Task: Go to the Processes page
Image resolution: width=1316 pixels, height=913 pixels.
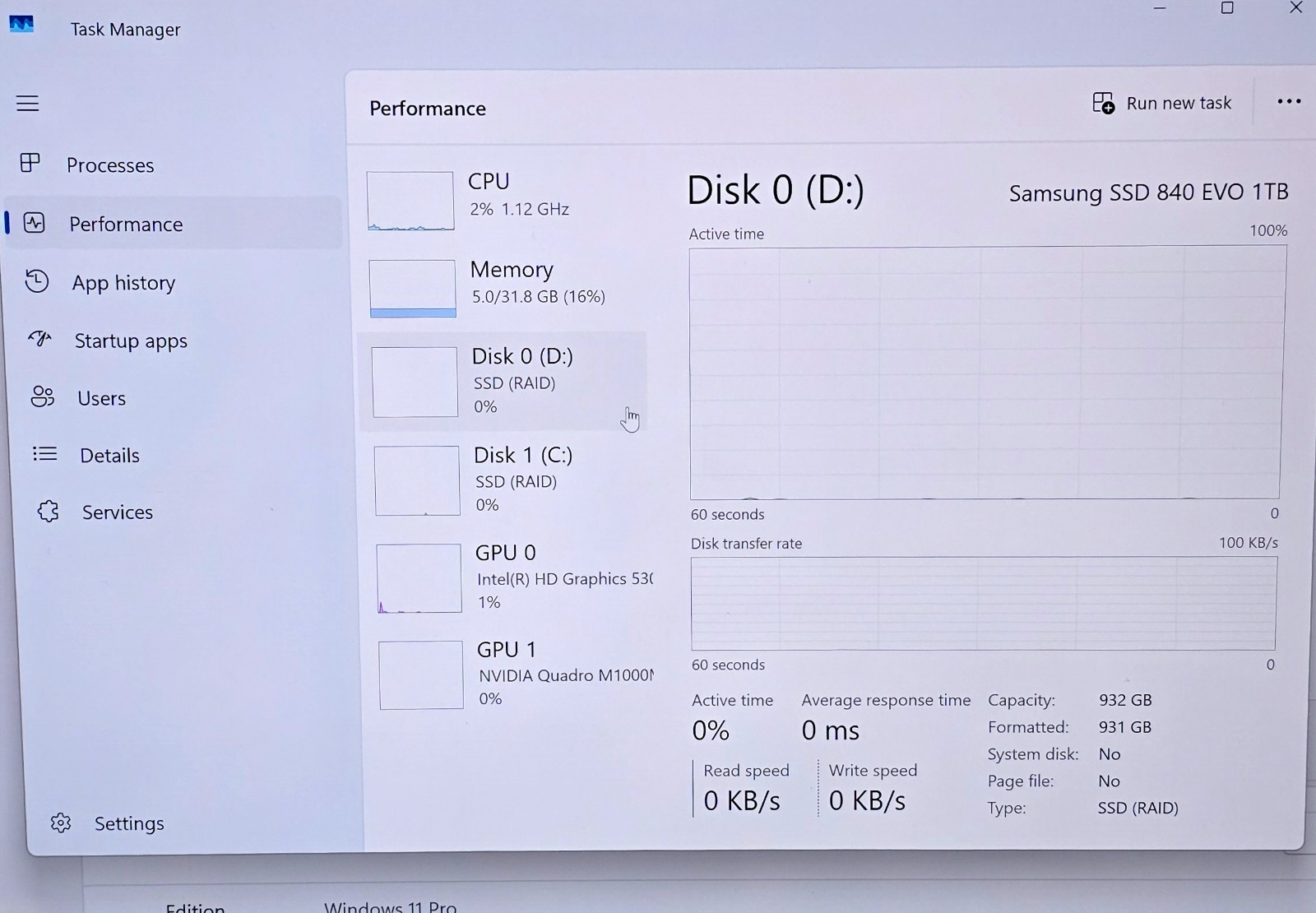Action: pyautogui.click(x=110, y=165)
